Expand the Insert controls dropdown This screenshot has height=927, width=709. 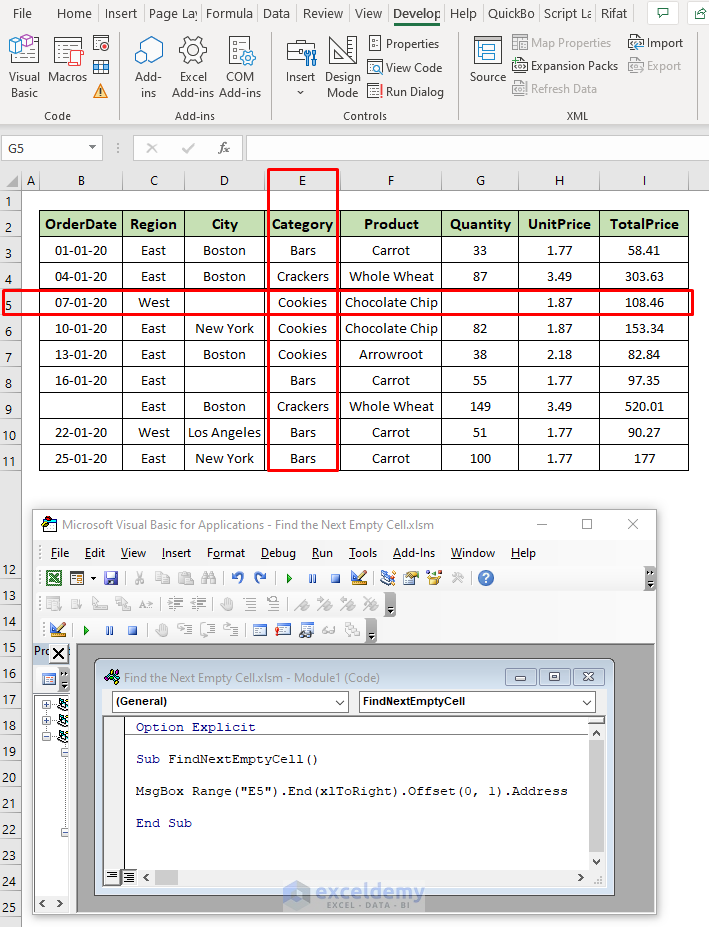pyautogui.click(x=300, y=92)
